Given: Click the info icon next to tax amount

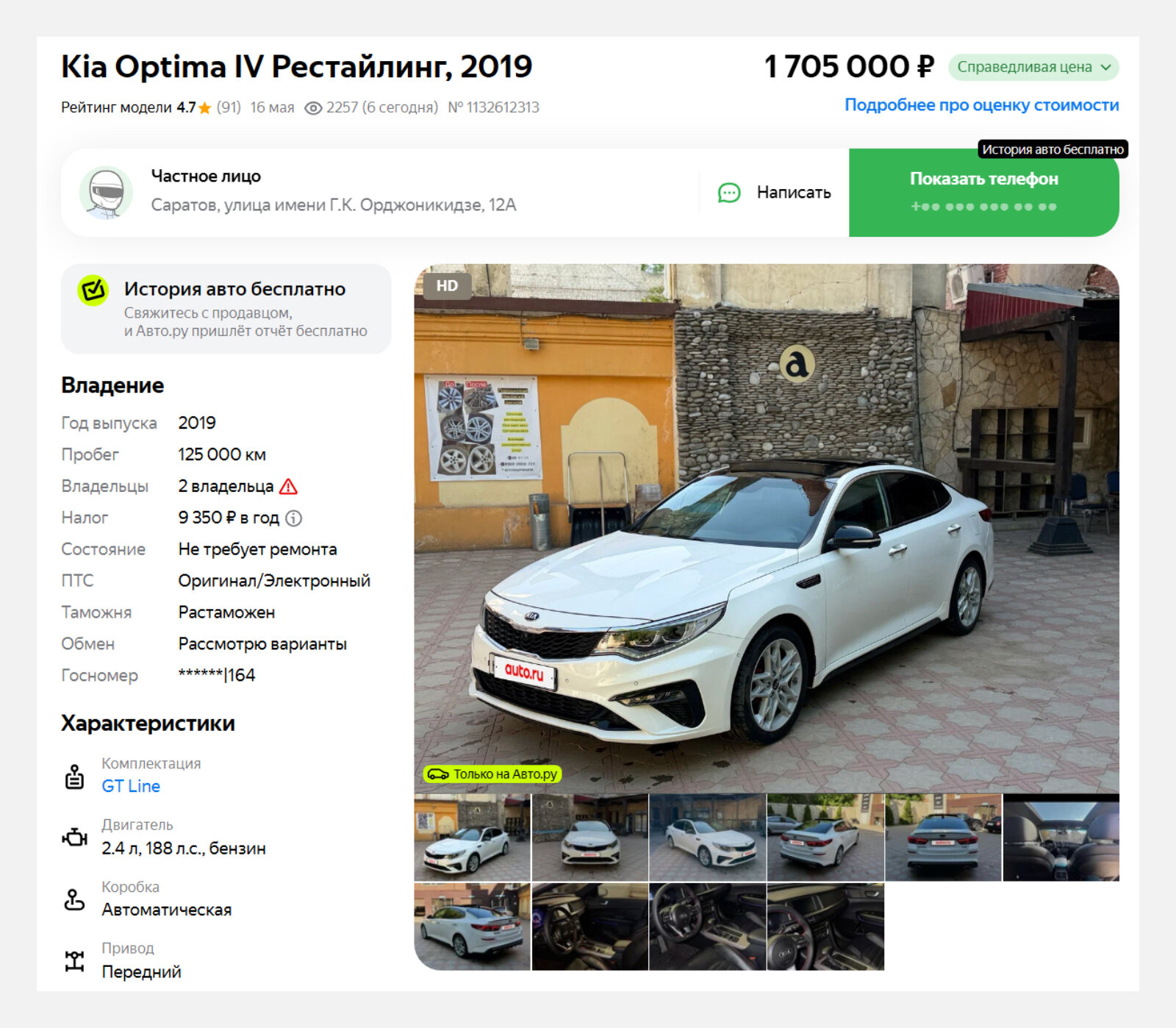Looking at the screenshot, I should point(294,518).
